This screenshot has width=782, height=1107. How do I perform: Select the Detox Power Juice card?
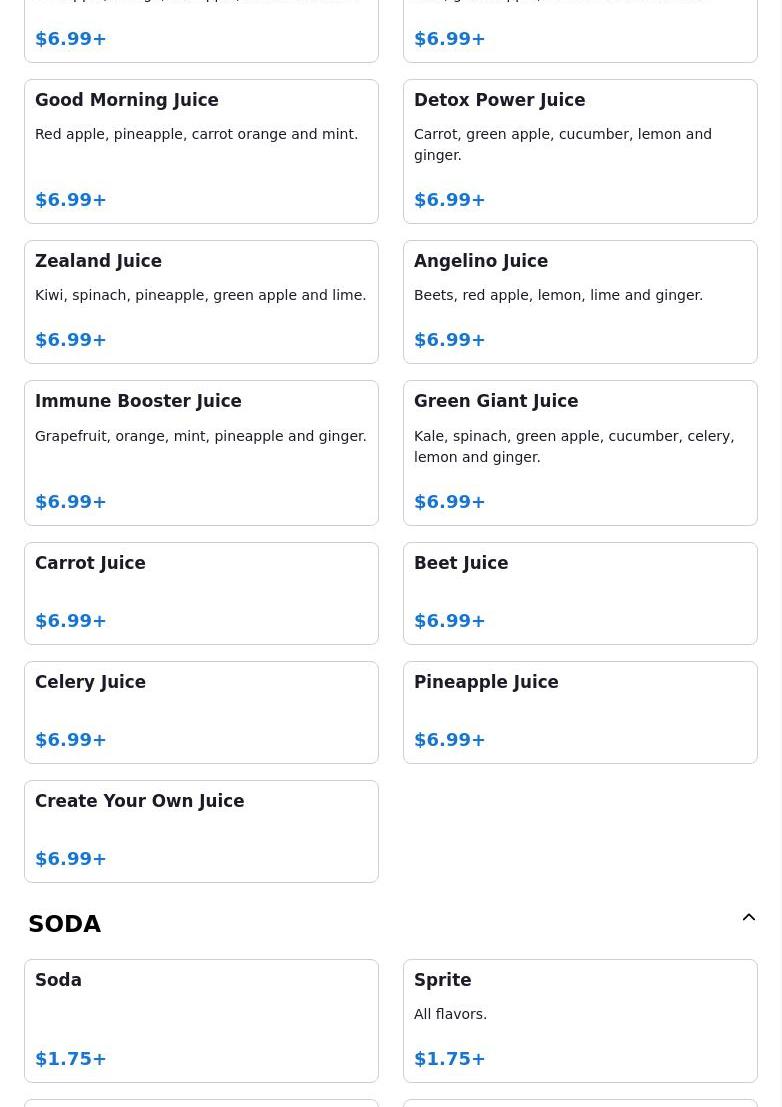580,151
